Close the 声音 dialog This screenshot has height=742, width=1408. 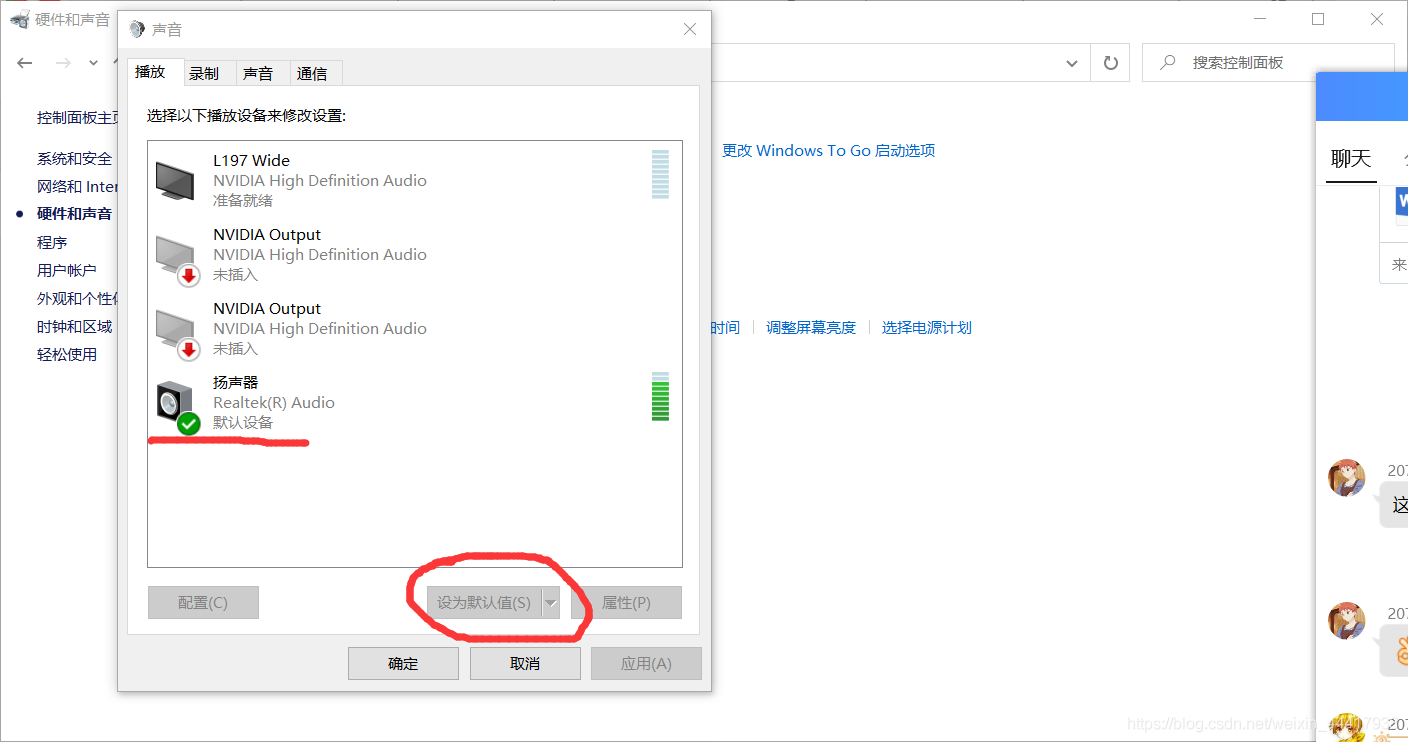click(x=690, y=30)
